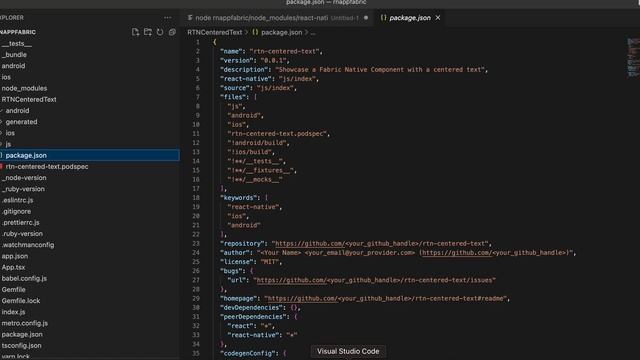
Task: Open rtn-centered-text.podspec file
Action: [x=47, y=167]
